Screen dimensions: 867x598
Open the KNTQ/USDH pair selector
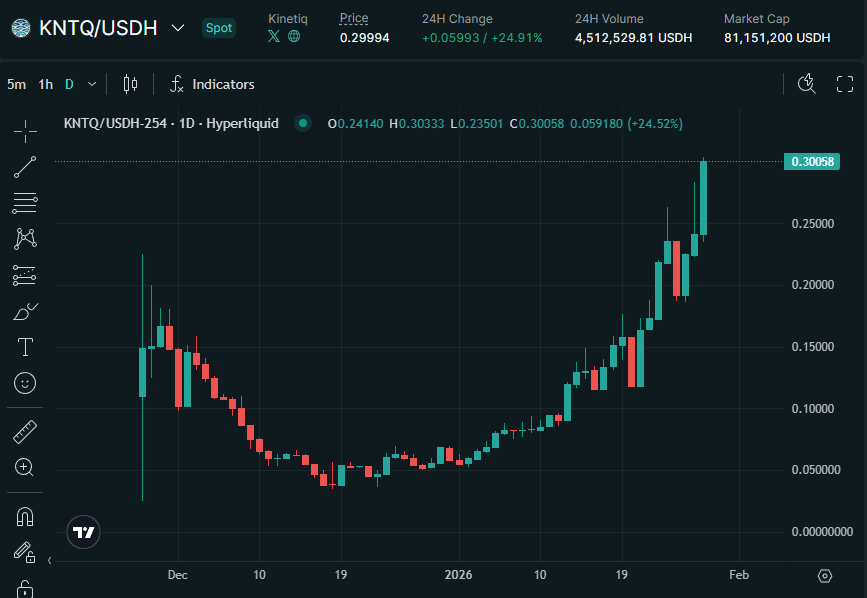(95, 28)
